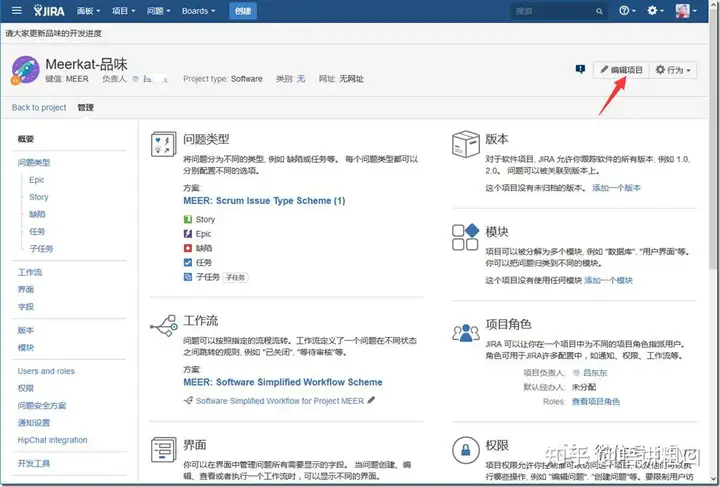This screenshot has height=487, width=720.
Task: Click the 添加一个版本 link
Action: (616, 188)
